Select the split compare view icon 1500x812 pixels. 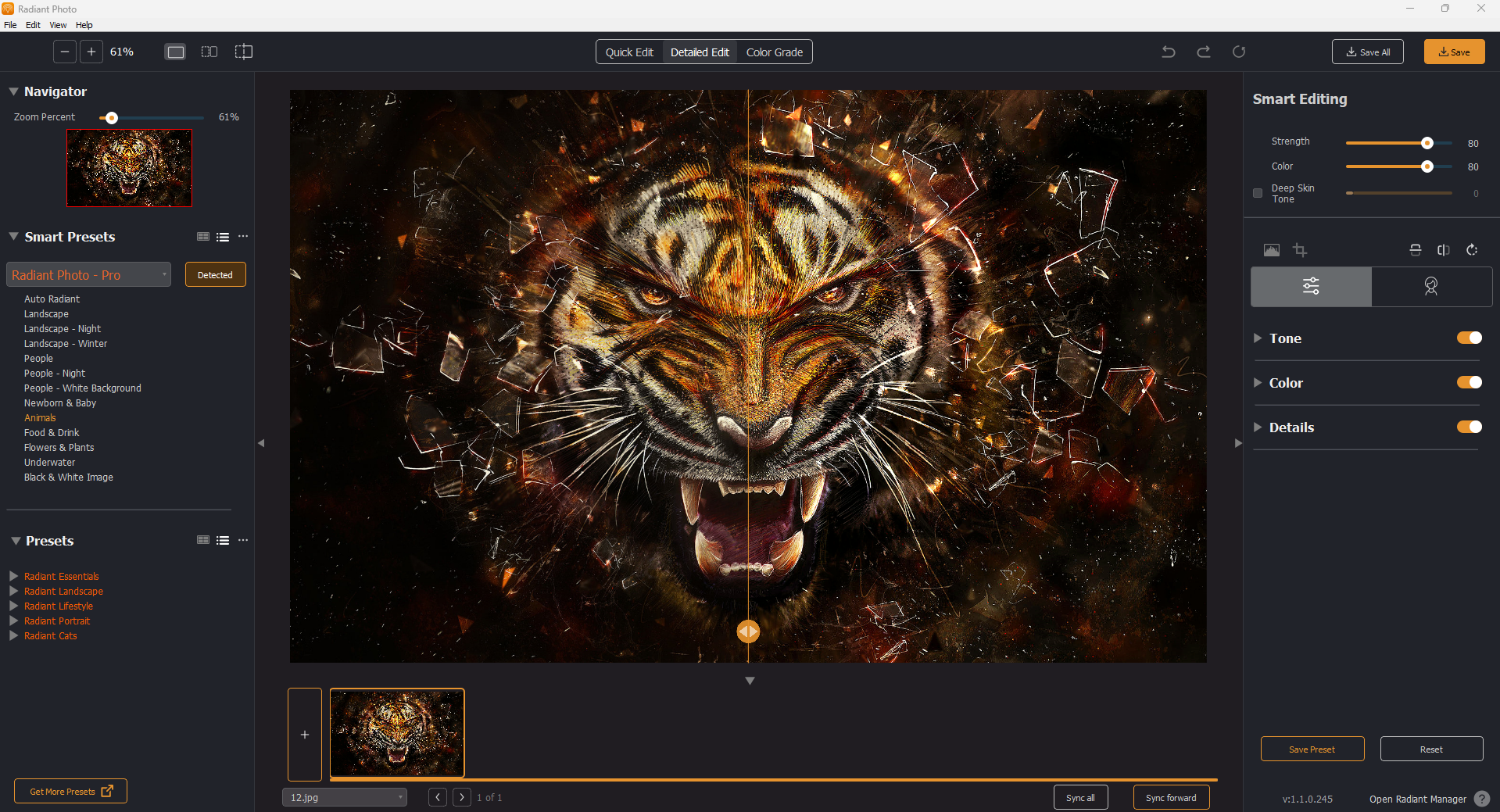click(244, 52)
